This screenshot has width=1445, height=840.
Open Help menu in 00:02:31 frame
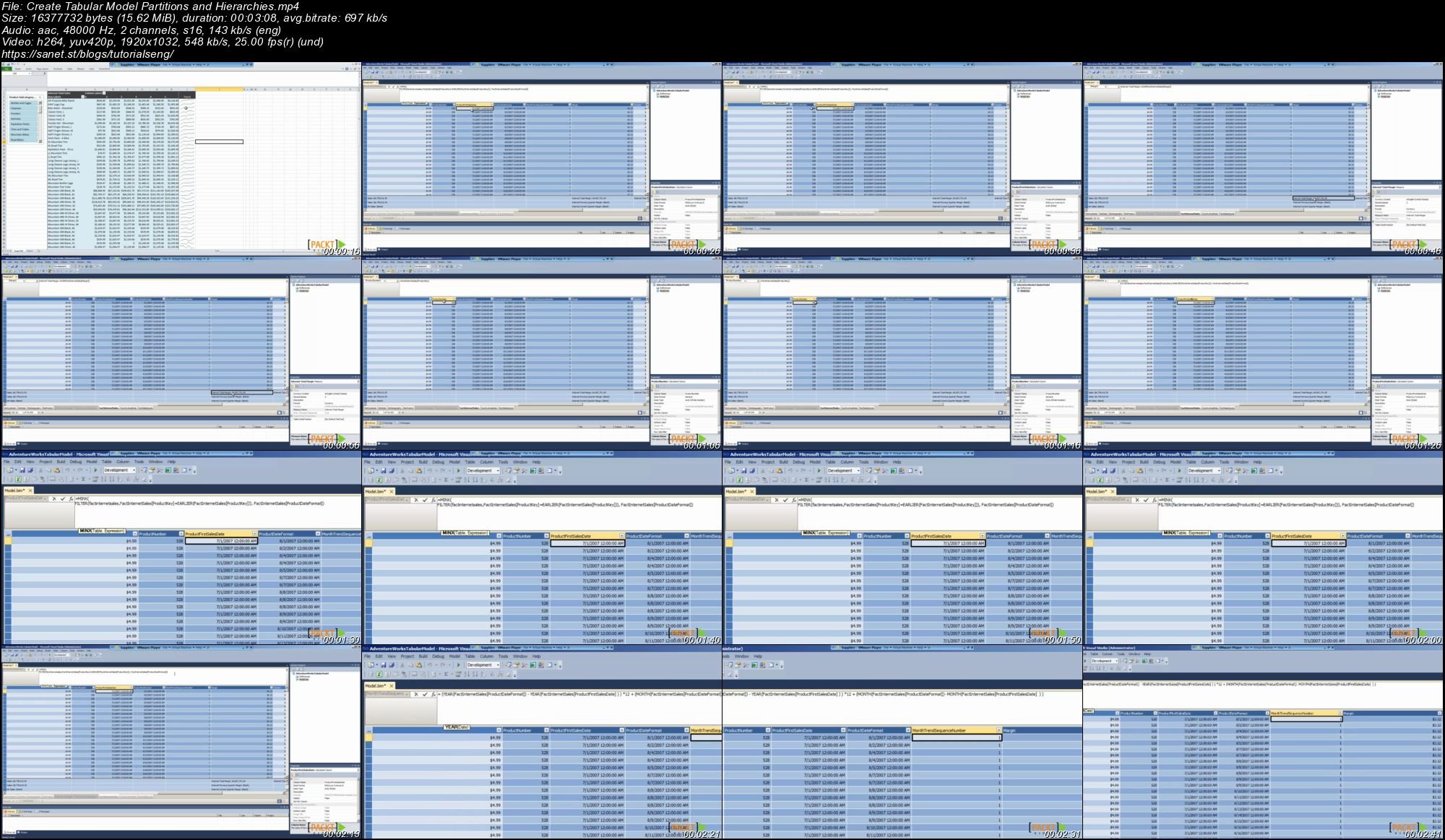(x=758, y=656)
